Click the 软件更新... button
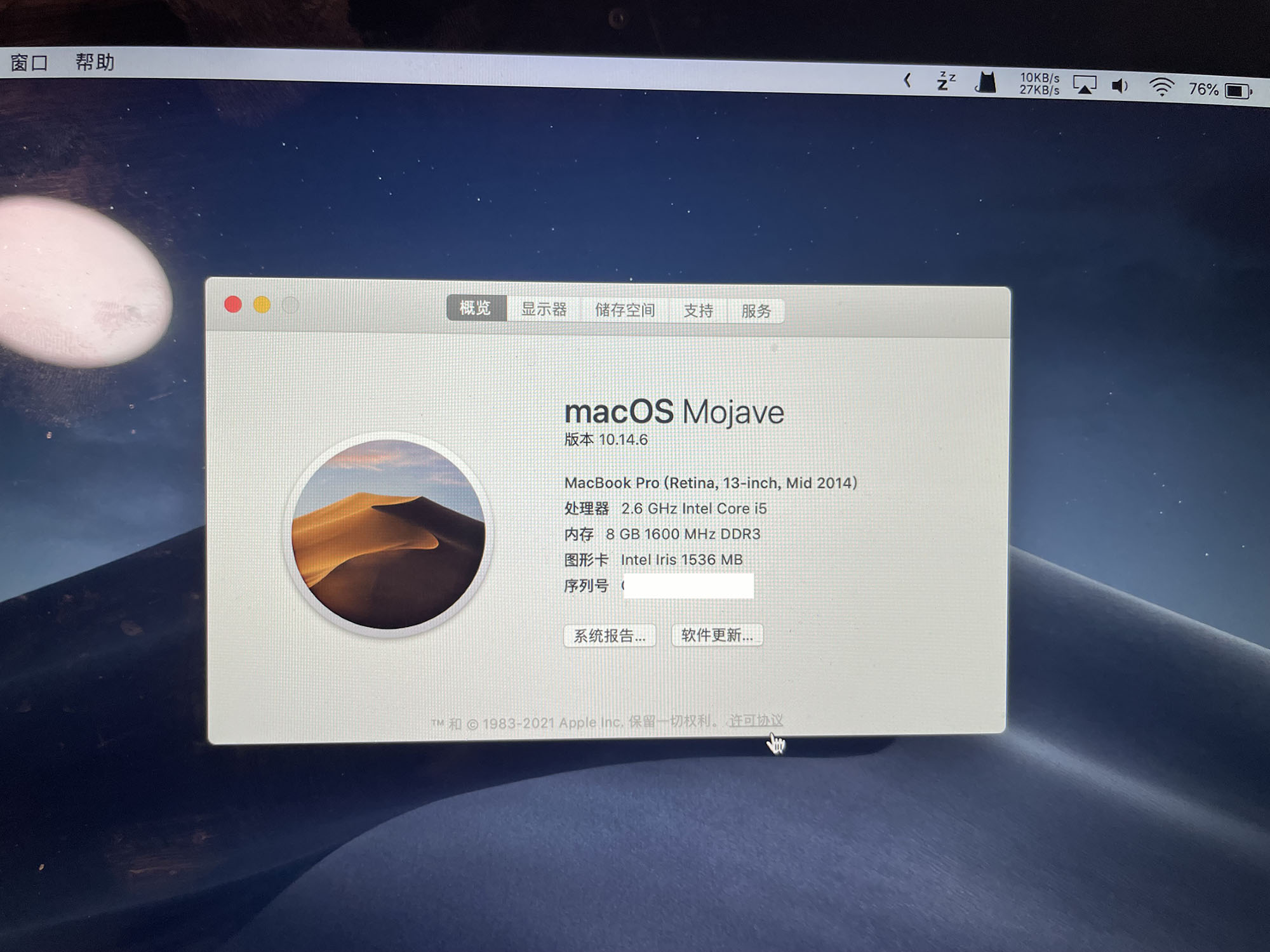 coord(717,635)
